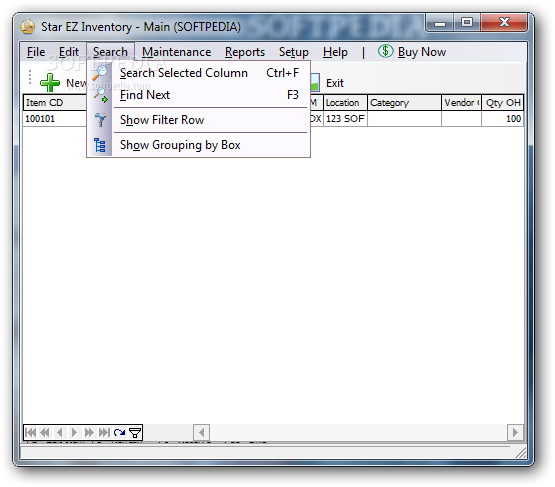Choose Search Selected Column menu entry
This screenshot has height=487, width=555.
pyautogui.click(x=199, y=73)
